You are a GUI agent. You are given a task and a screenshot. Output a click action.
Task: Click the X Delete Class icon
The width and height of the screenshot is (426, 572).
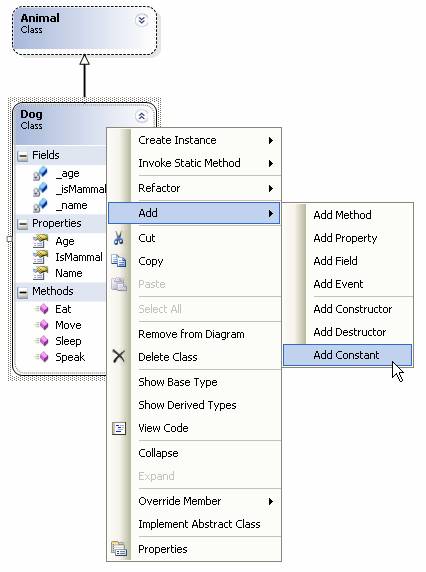[x=119, y=356]
